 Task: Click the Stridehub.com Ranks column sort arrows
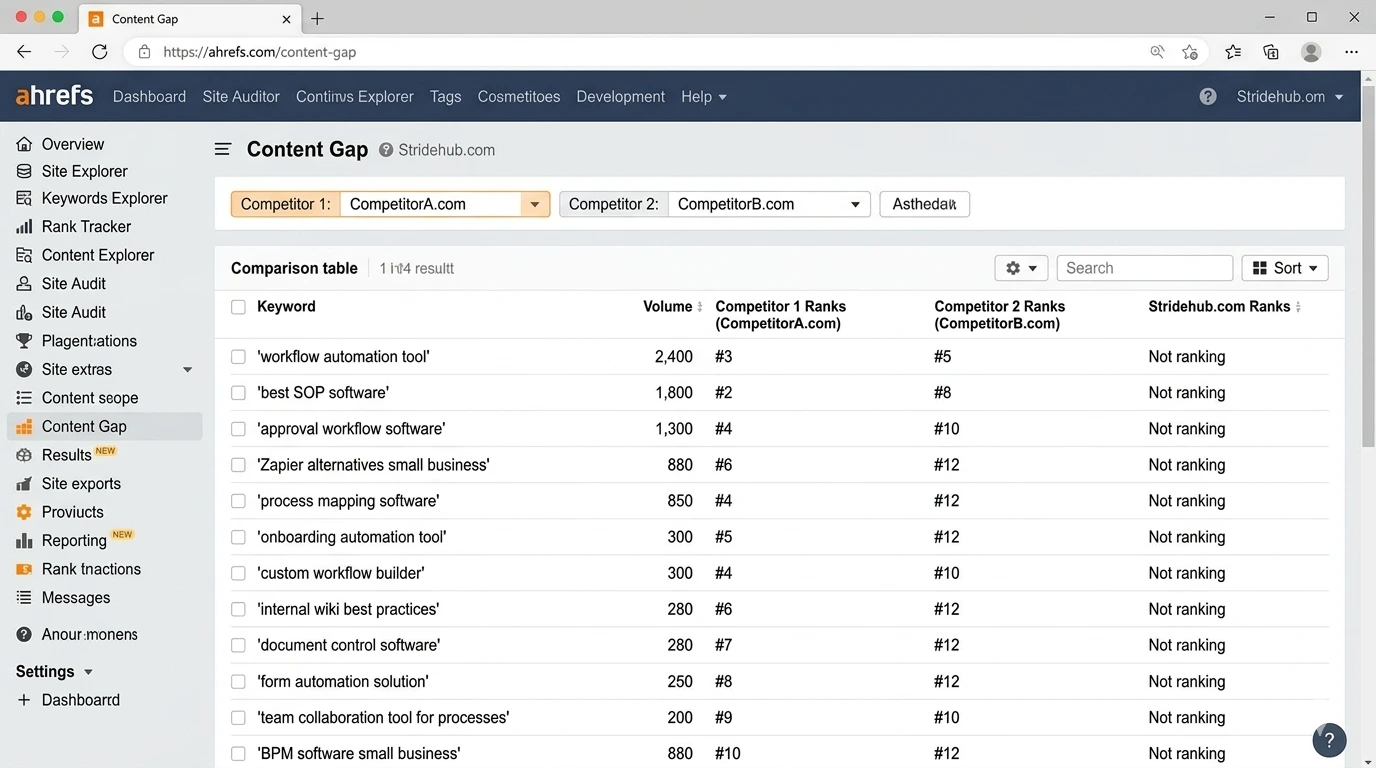(1298, 307)
